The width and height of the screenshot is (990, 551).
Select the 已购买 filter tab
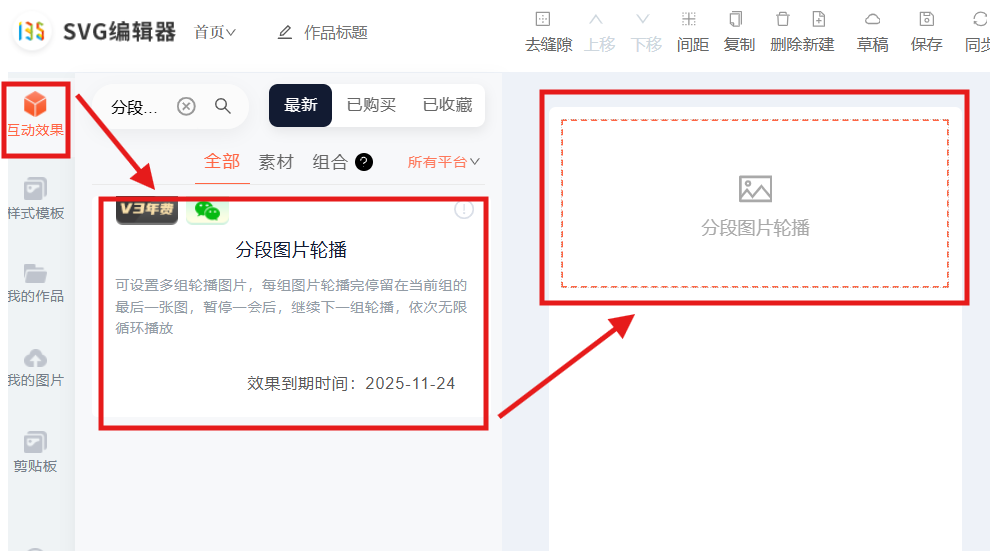coord(371,105)
